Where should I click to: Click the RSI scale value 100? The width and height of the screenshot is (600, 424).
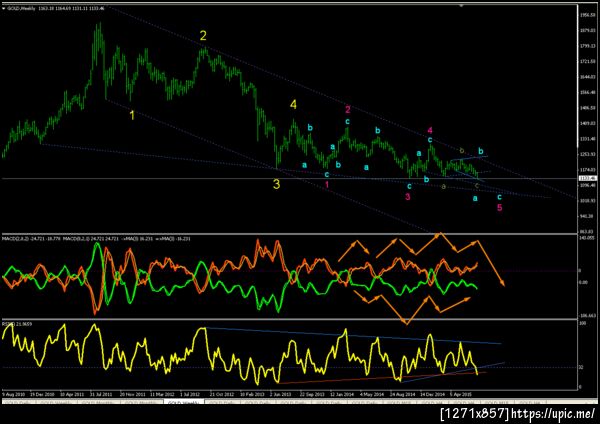coord(583,324)
